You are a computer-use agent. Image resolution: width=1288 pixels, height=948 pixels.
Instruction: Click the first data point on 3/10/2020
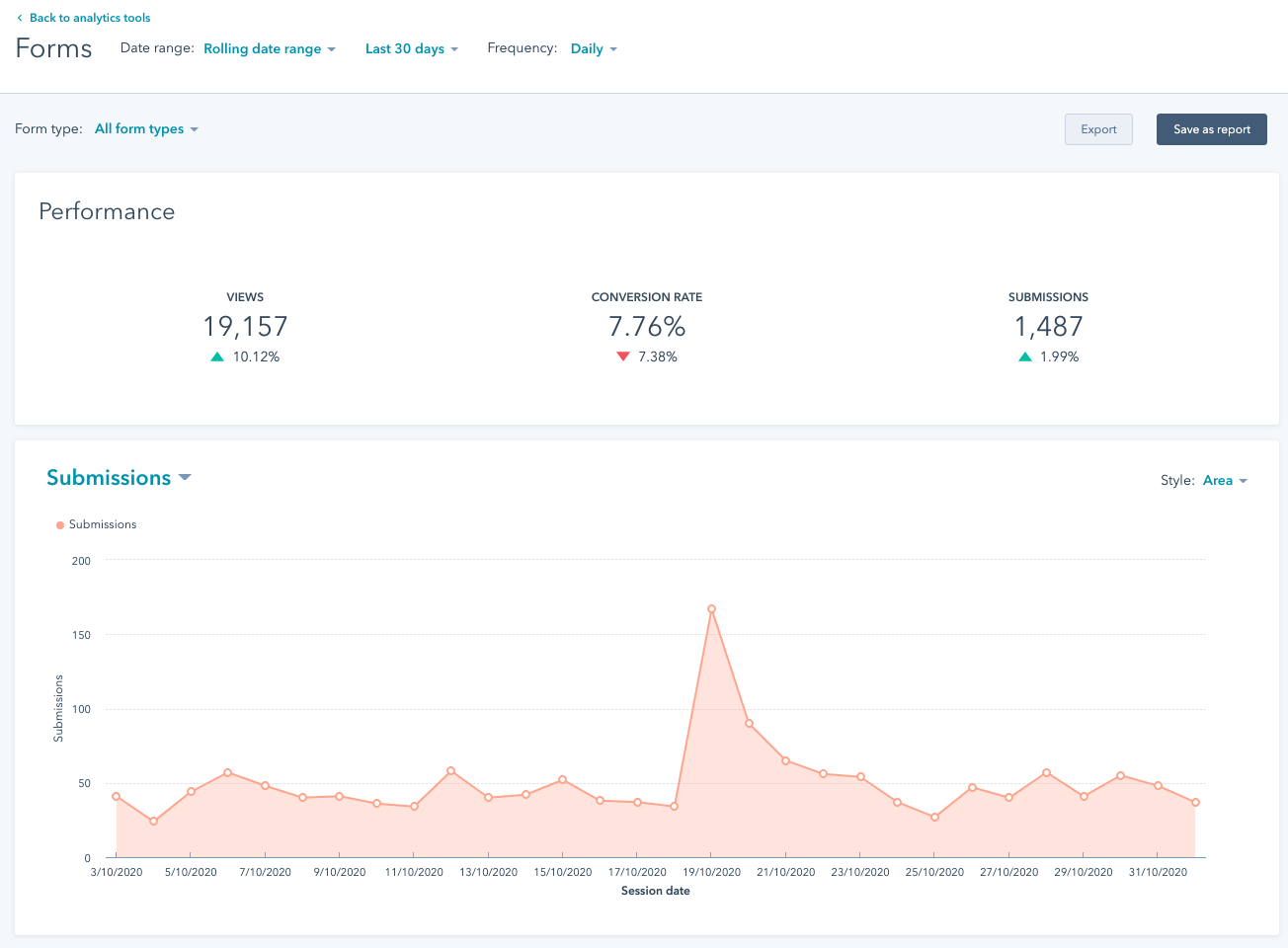click(x=117, y=796)
